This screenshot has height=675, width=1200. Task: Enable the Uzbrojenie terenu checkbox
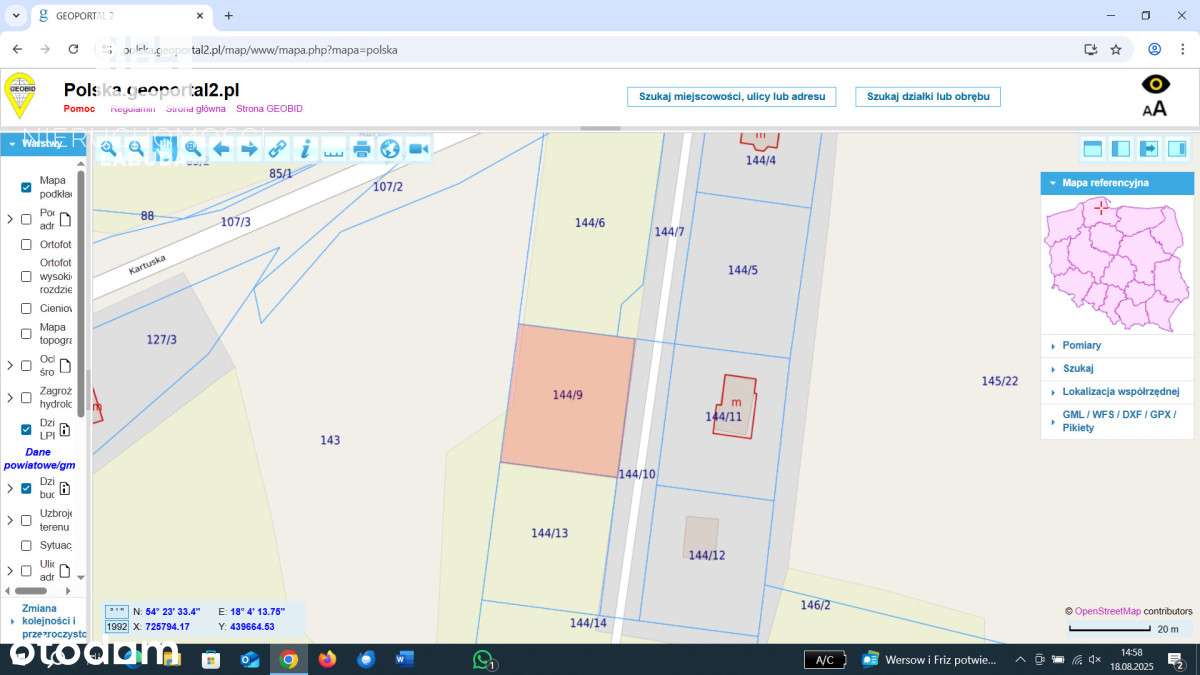point(27,520)
